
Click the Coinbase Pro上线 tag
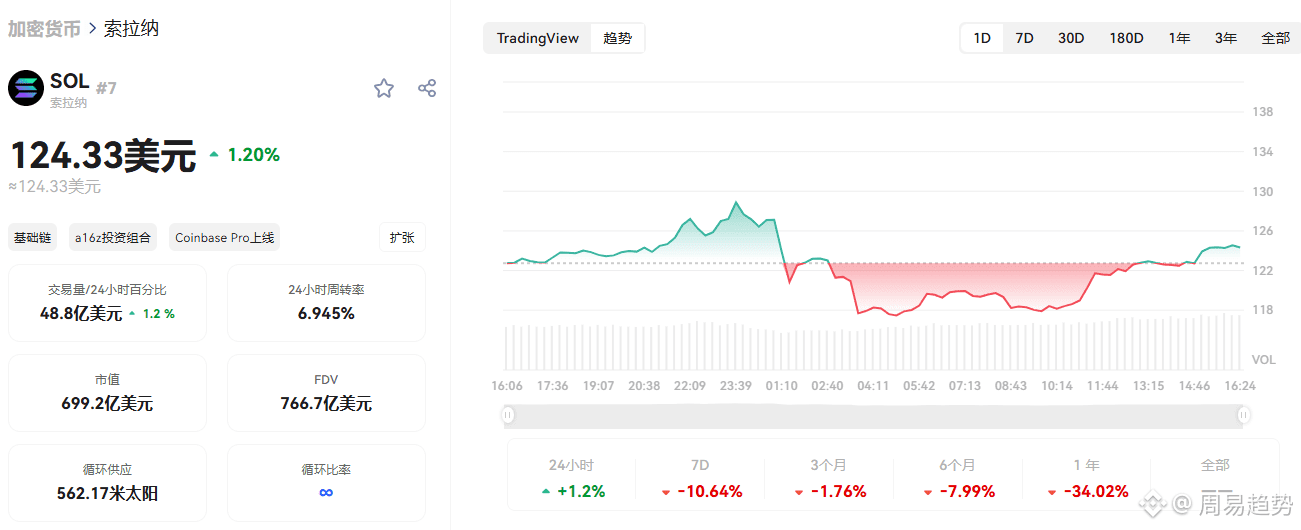pyautogui.click(x=224, y=238)
